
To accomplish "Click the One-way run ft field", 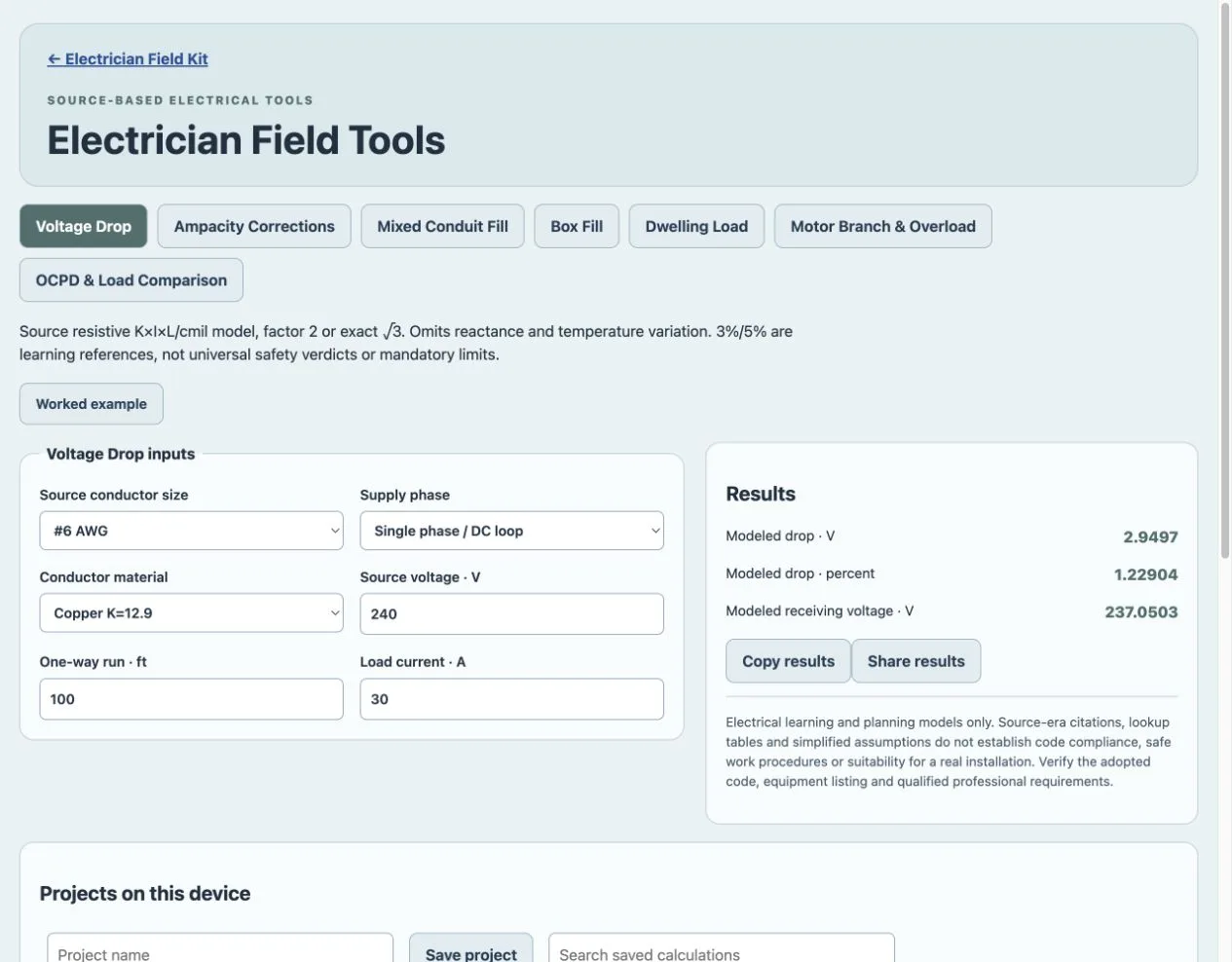I will pos(192,699).
